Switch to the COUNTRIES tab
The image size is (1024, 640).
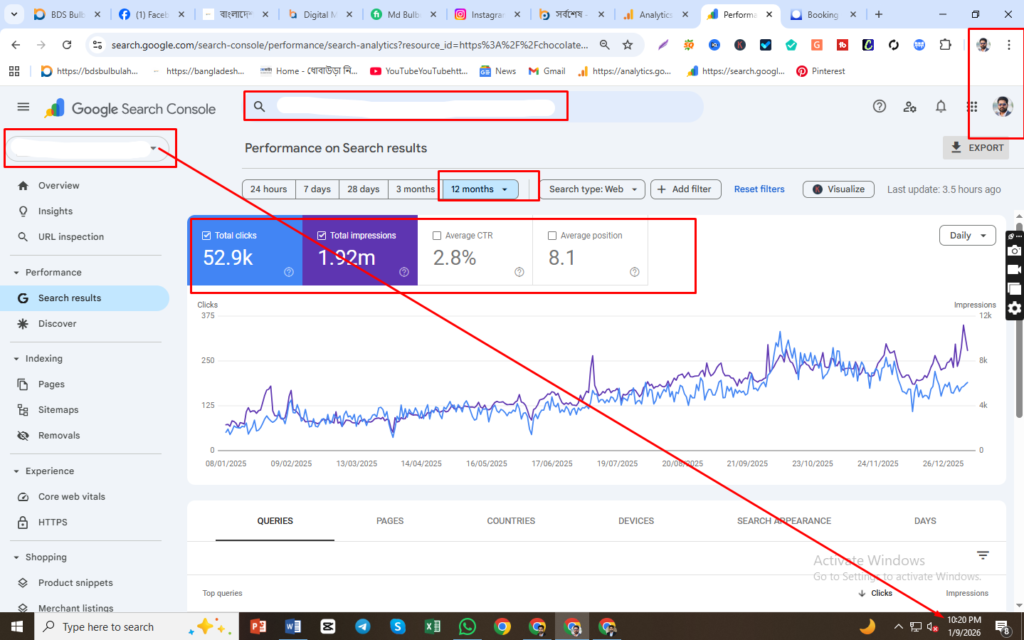[x=511, y=521]
